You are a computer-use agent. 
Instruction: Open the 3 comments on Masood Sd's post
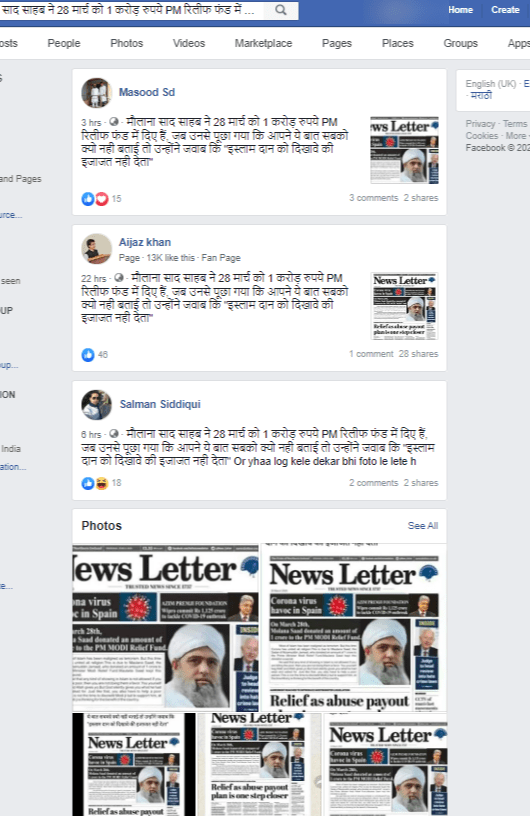click(x=373, y=198)
